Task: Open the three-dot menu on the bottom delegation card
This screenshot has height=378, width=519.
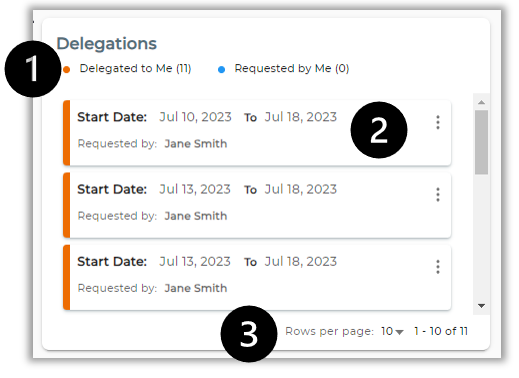Action: click(438, 267)
